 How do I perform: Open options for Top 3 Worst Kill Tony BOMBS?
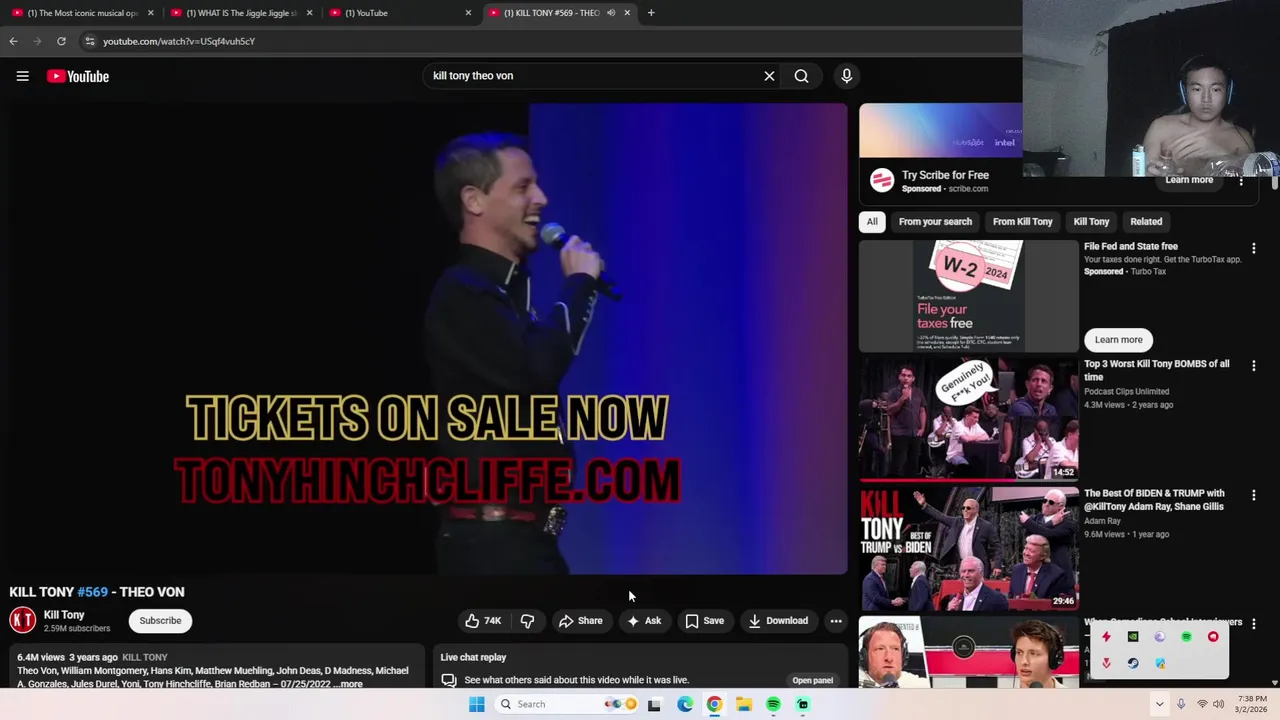[1253, 366]
